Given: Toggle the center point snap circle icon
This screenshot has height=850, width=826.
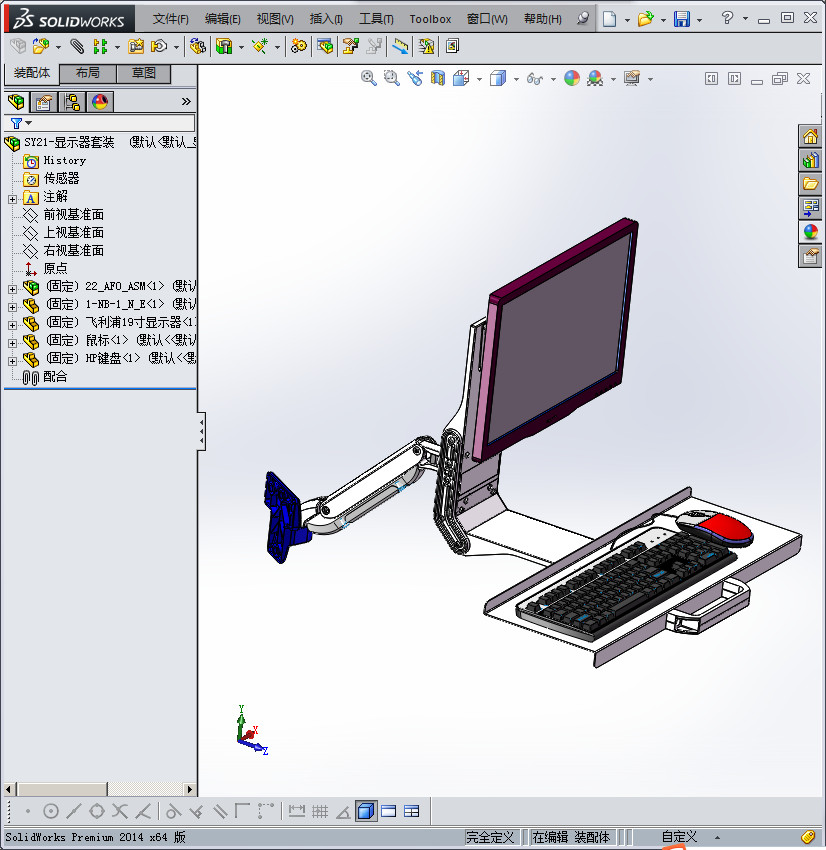Looking at the screenshot, I should tap(51, 811).
